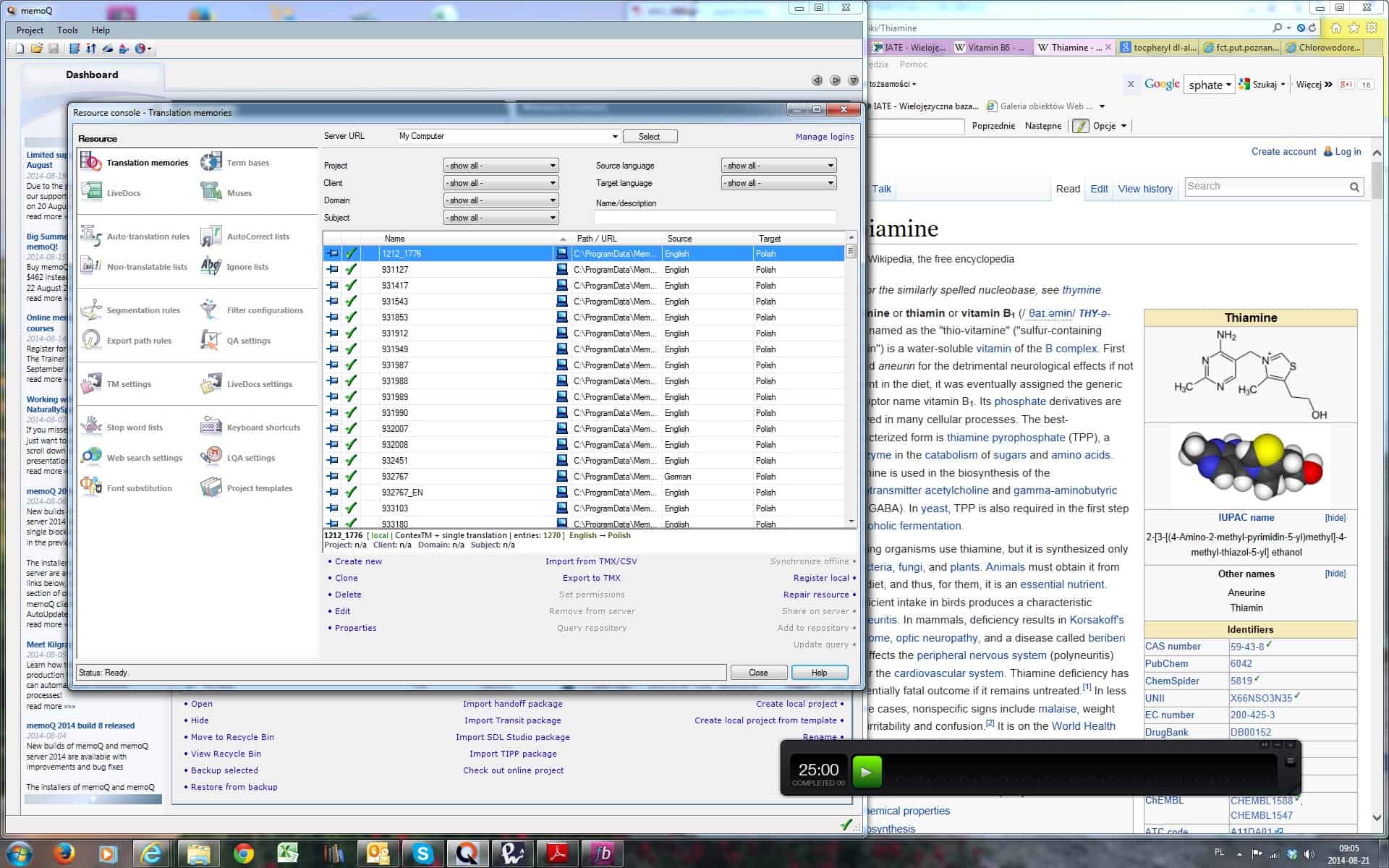This screenshot has height=868, width=1389.
Task: Open Skype from the taskbar
Action: pyautogui.click(x=422, y=854)
